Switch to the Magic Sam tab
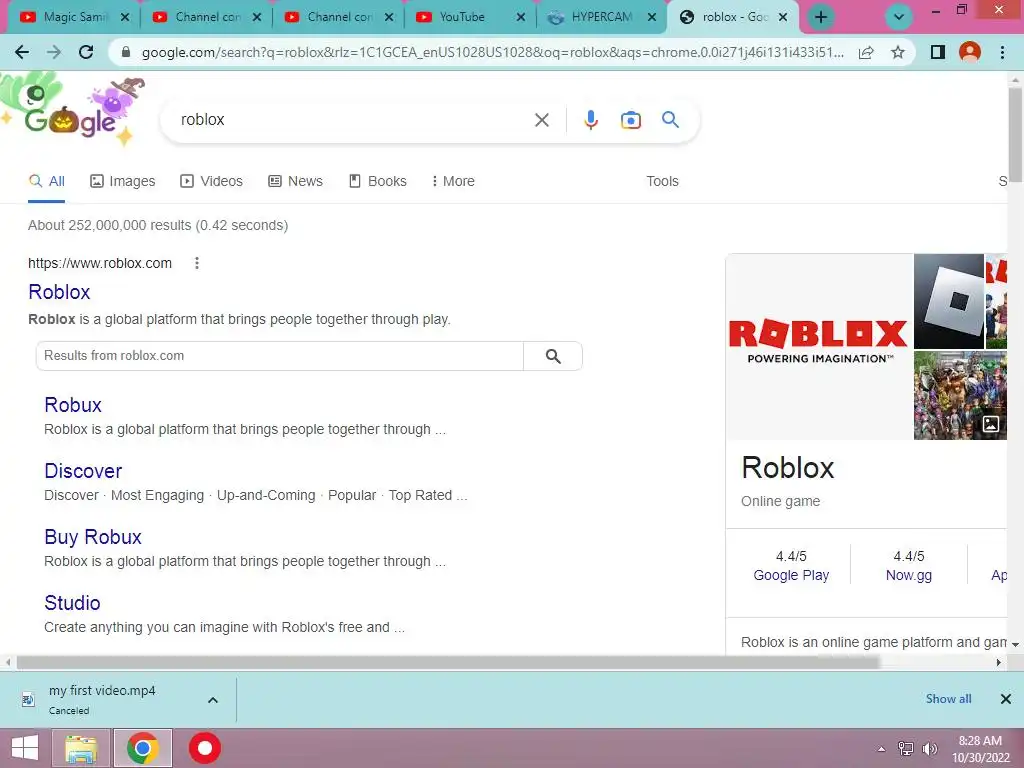The image size is (1024, 768). coord(73,18)
